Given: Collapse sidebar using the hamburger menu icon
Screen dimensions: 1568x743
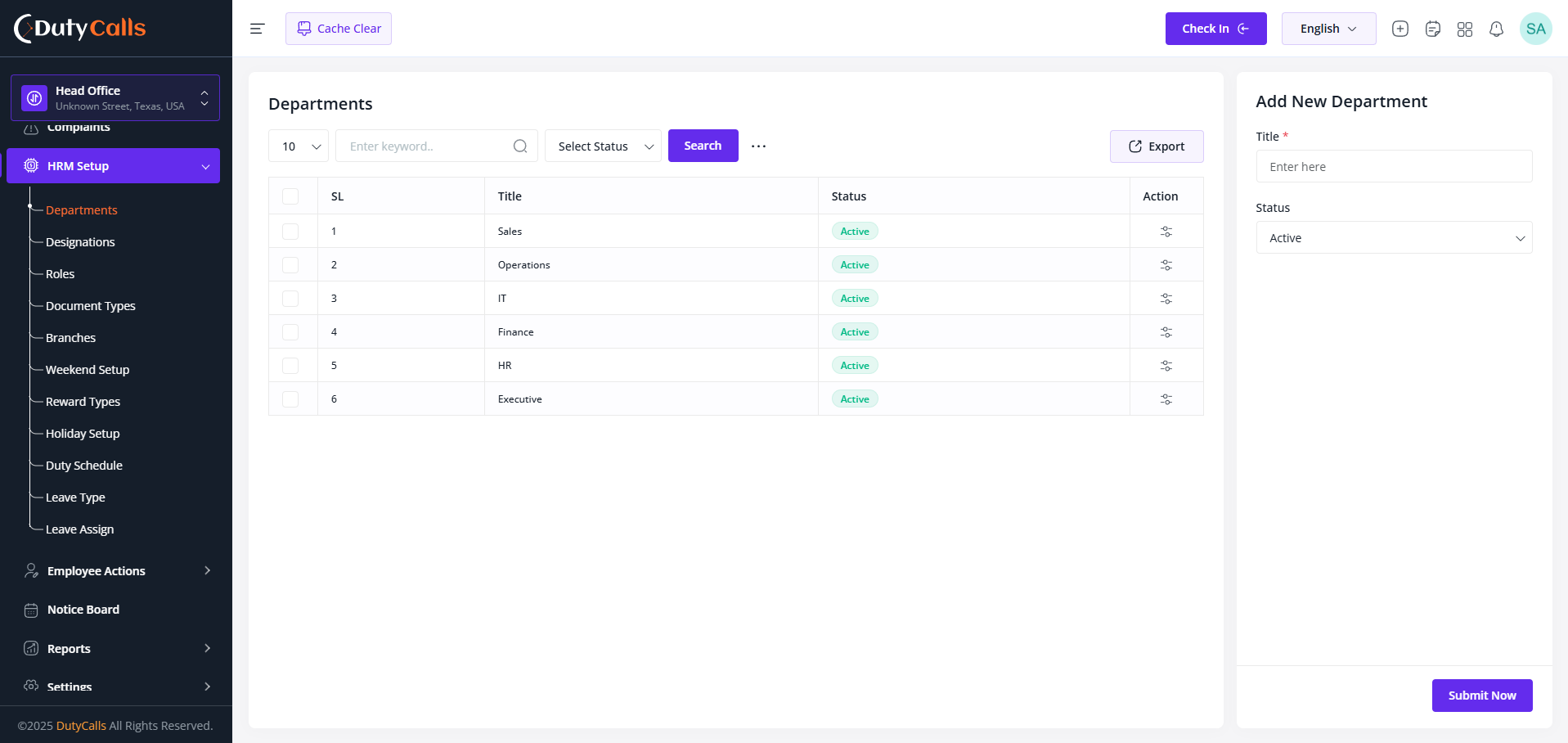Looking at the screenshot, I should (x=257, y=29).
